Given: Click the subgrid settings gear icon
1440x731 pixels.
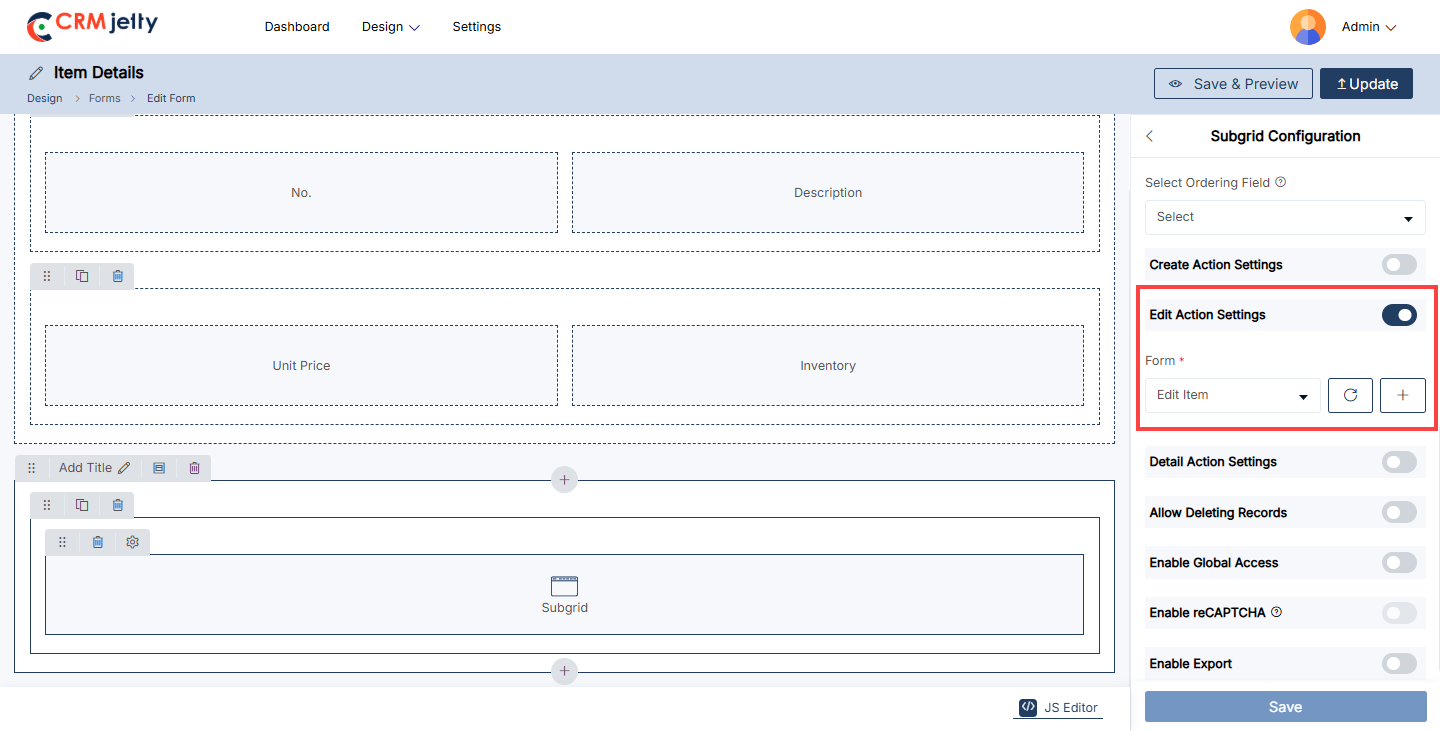Looking at the screenshot, I should pos(132,542).
